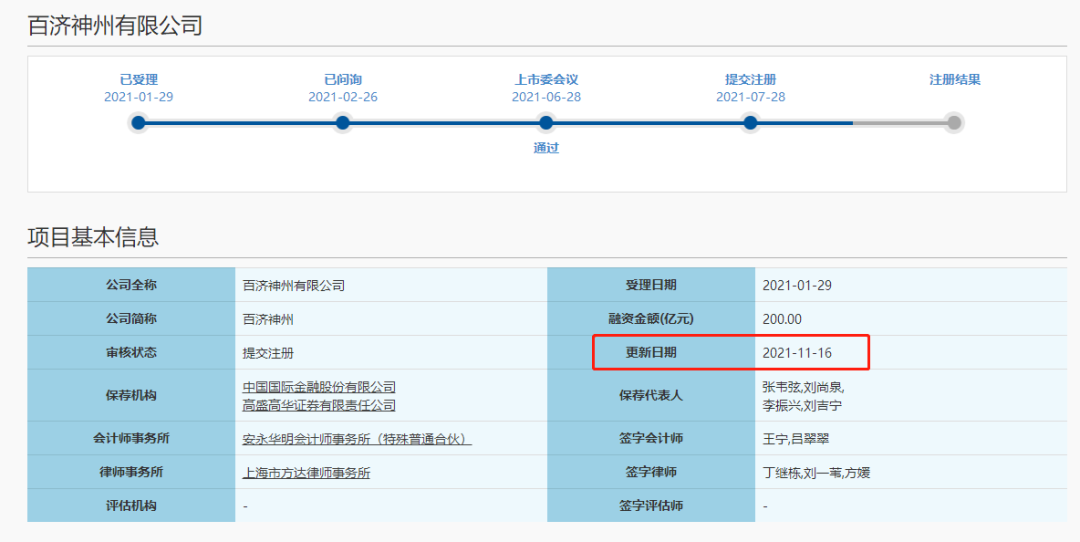
Task: Click the page title 百济神州有限公司
Action: click(x=115, y=26)
